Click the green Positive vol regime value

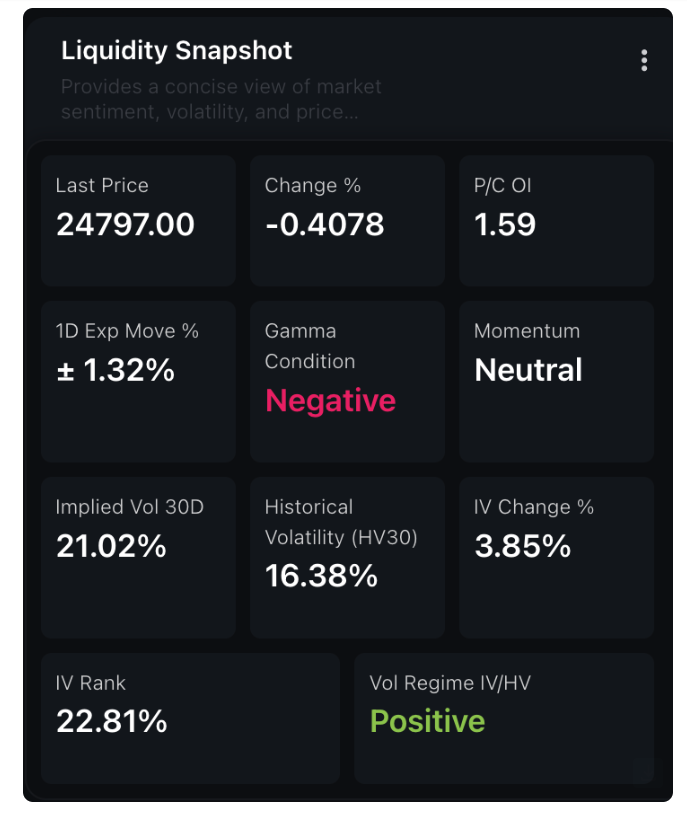427,721
